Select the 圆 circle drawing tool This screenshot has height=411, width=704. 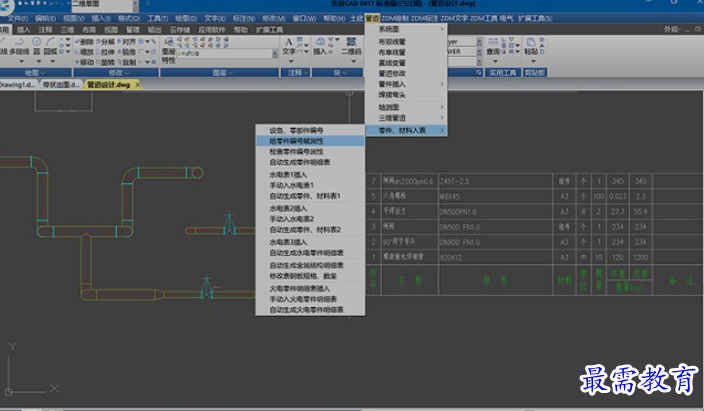point(37,46)
